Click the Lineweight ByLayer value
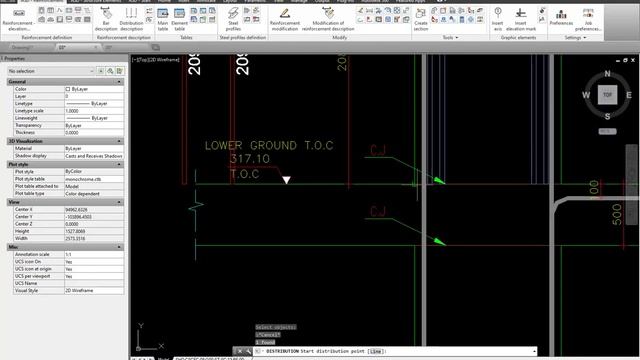The image size is (640, 360). pos(94,118)
